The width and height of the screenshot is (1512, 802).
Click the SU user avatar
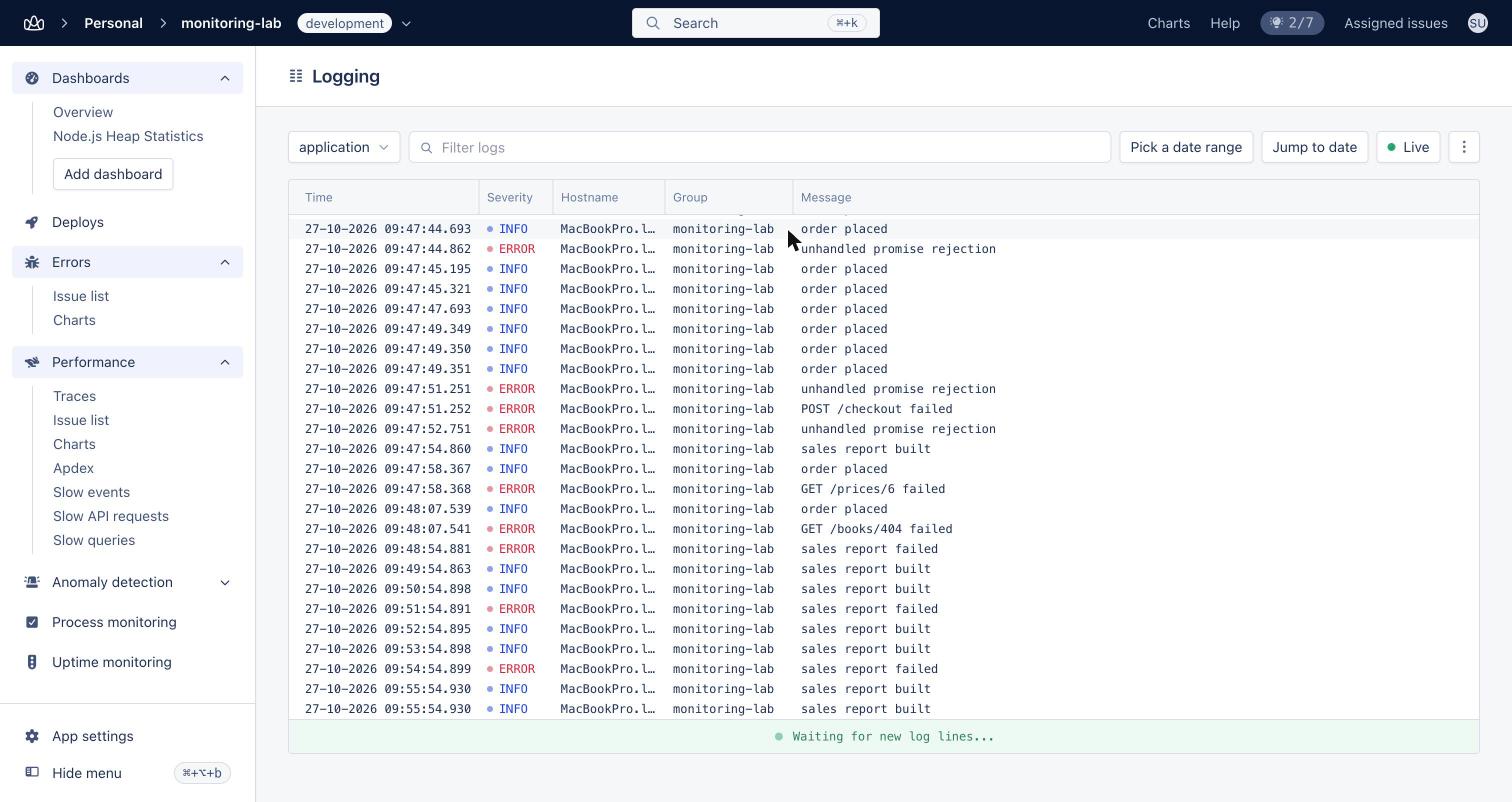(1477, 23)
